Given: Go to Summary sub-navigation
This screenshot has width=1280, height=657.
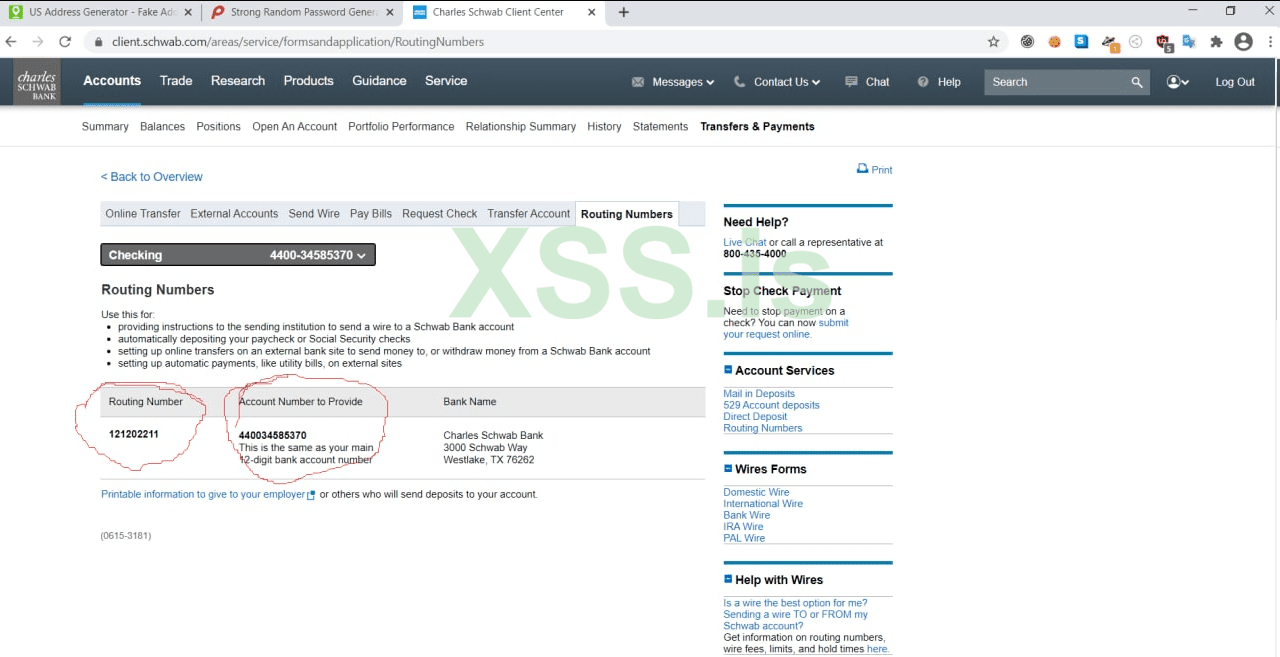Looking at the screenshot, I should pyautogui.click(x=105, y=127).
